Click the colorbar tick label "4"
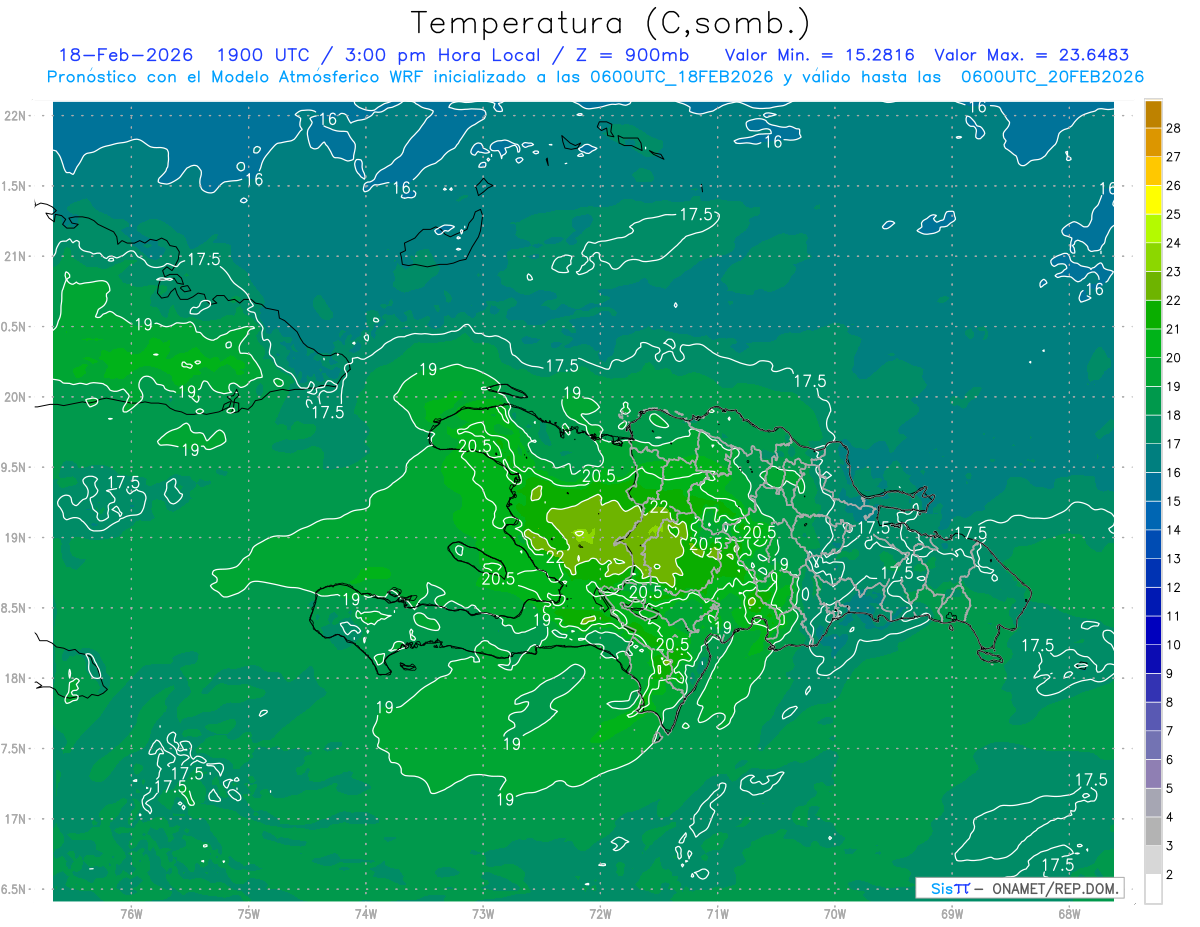Image resolution: width=1200 pixels, height=927 pixels. (x=1170, y=818)
